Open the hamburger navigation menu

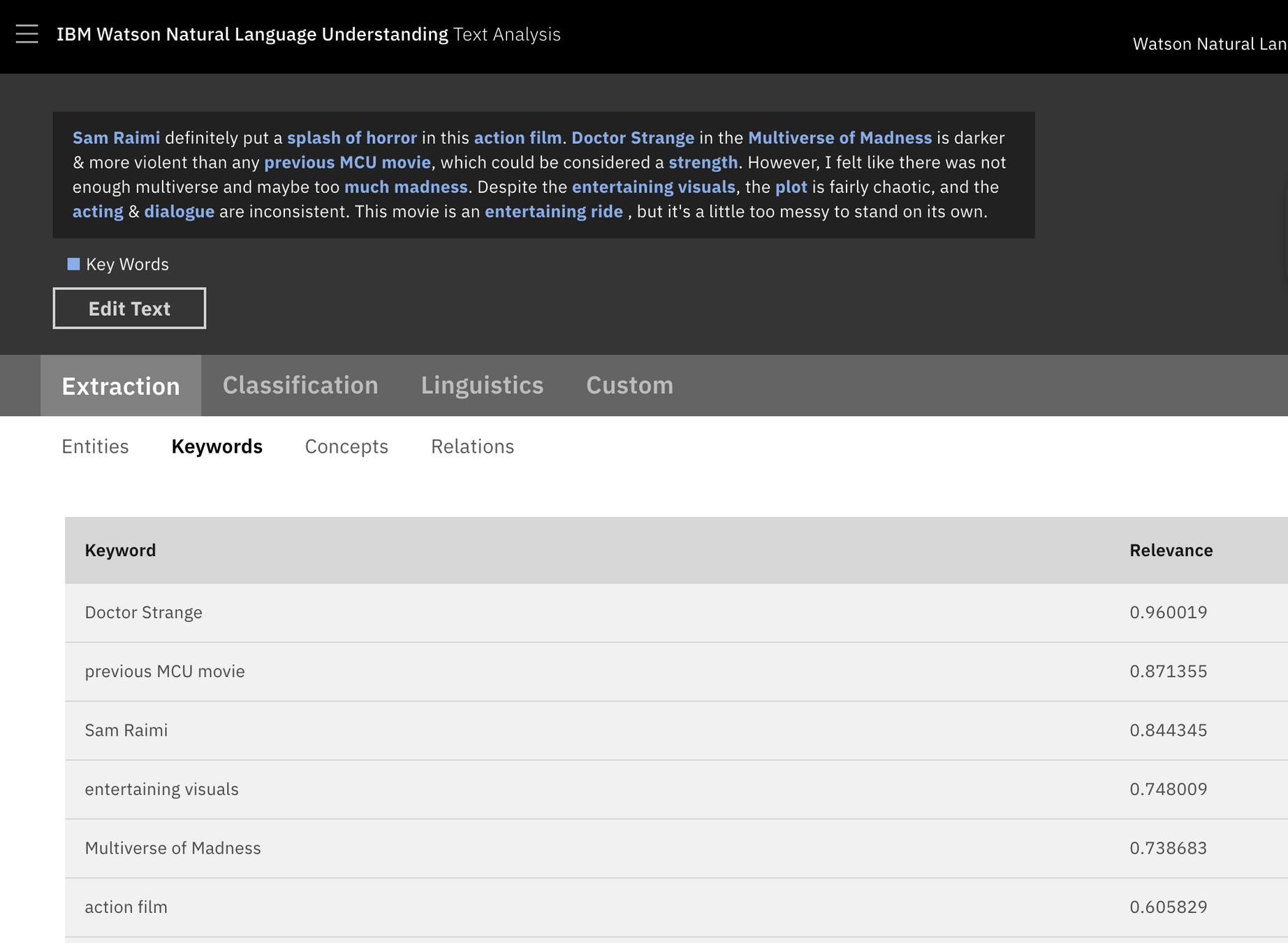click(27, 34)
